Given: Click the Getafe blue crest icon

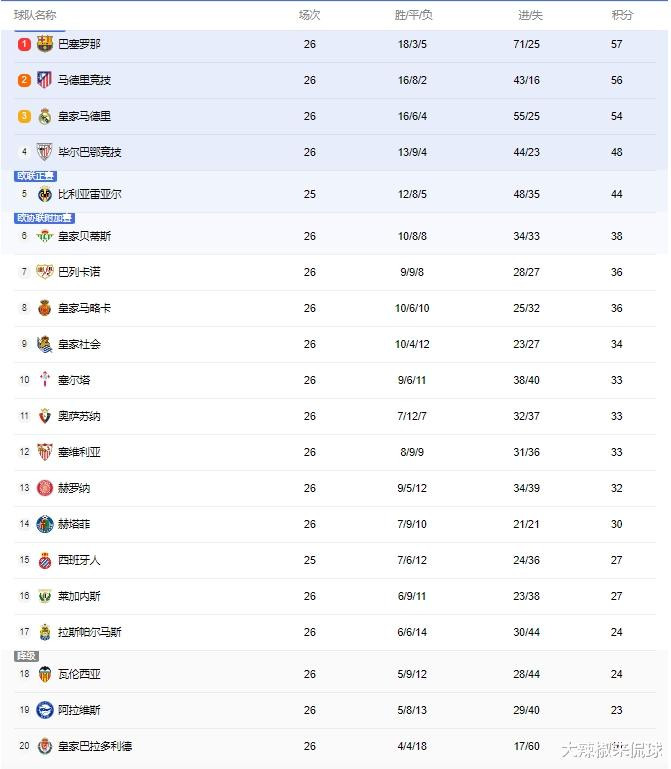Looking at the screenshot, I should pyautogui.click(x=45, y=524).
